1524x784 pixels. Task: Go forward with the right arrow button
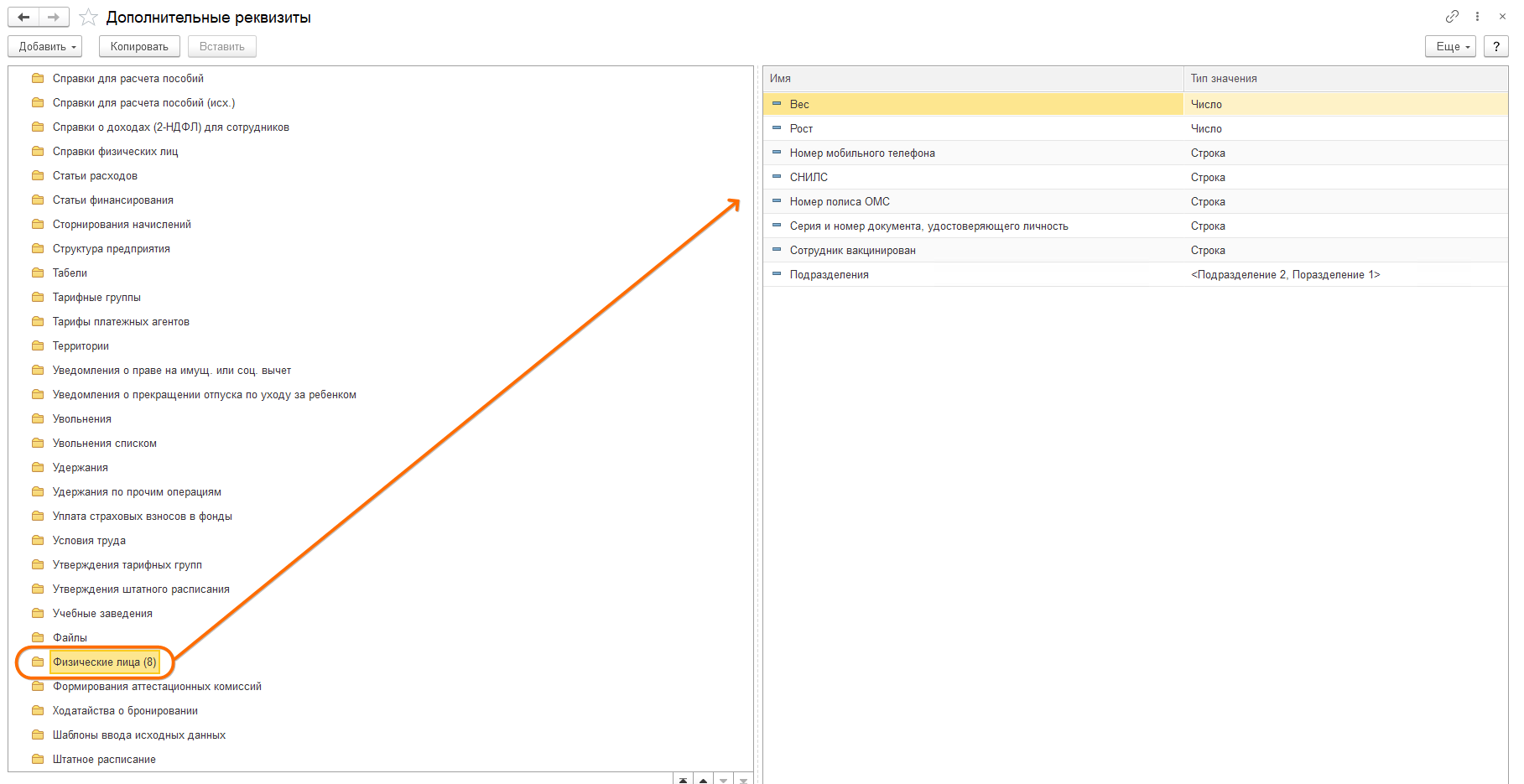click(54, 17)
